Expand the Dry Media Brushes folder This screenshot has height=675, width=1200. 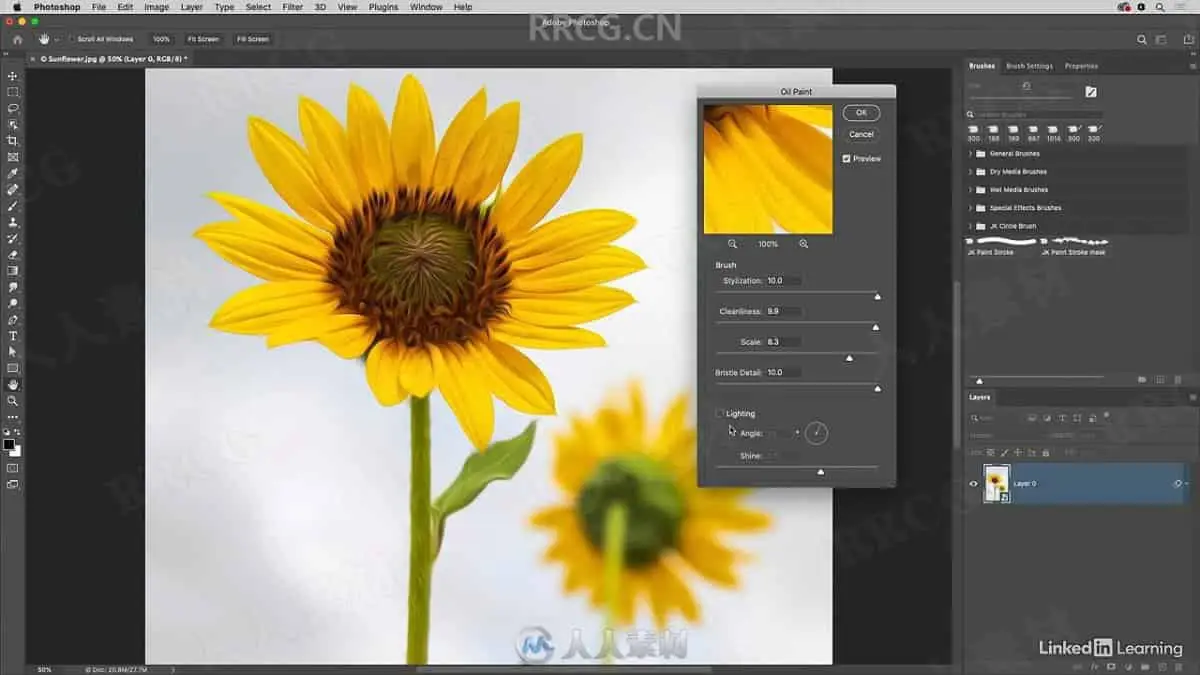coord(971,172)
